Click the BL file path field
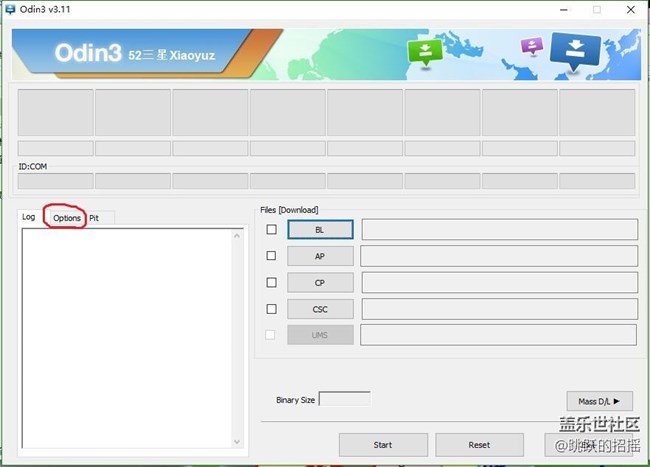Image resolution: width=650 pixels, height=467 pixels. tap(498, 230)
